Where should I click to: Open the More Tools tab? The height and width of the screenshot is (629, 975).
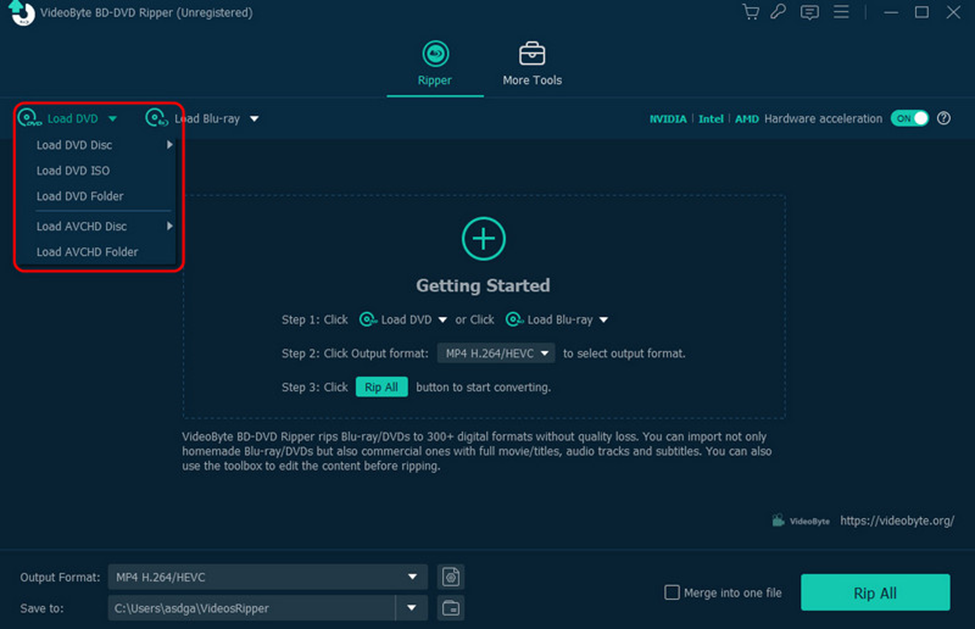click(532, 63)
